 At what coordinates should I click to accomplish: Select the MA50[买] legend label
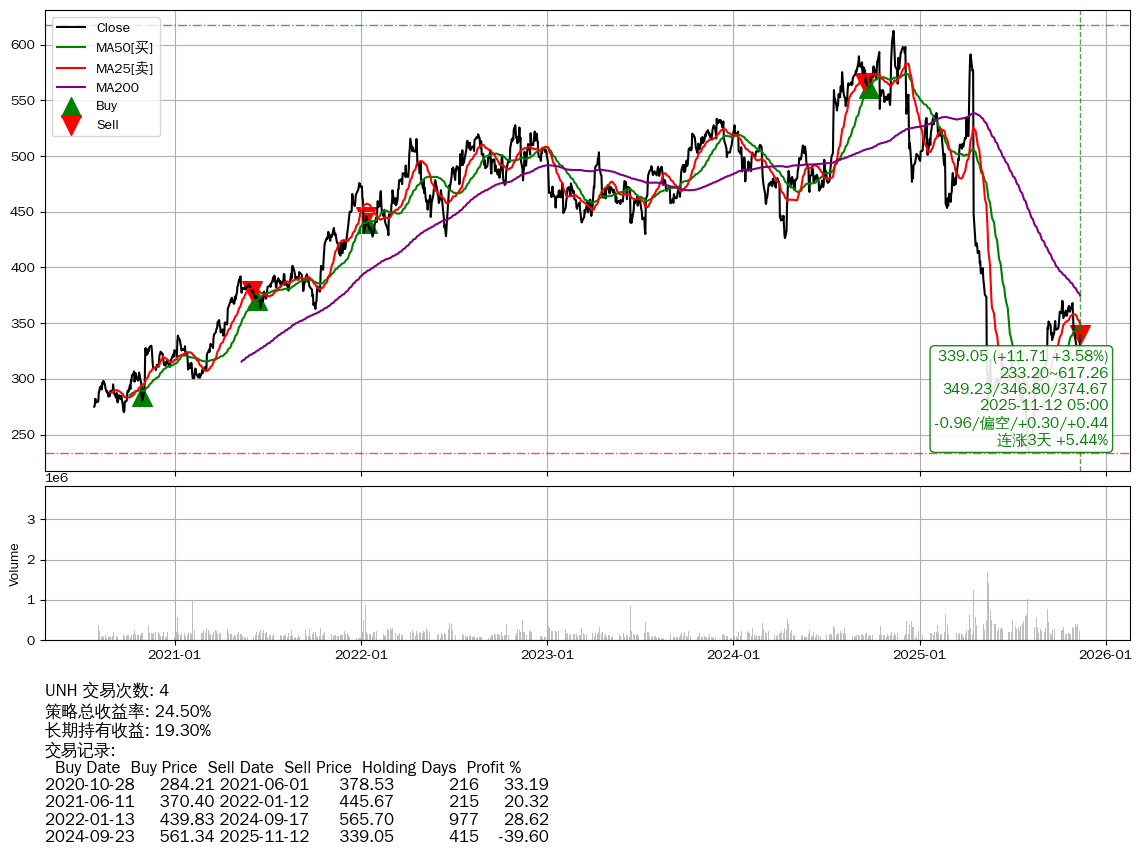click(x=124, y=48)
